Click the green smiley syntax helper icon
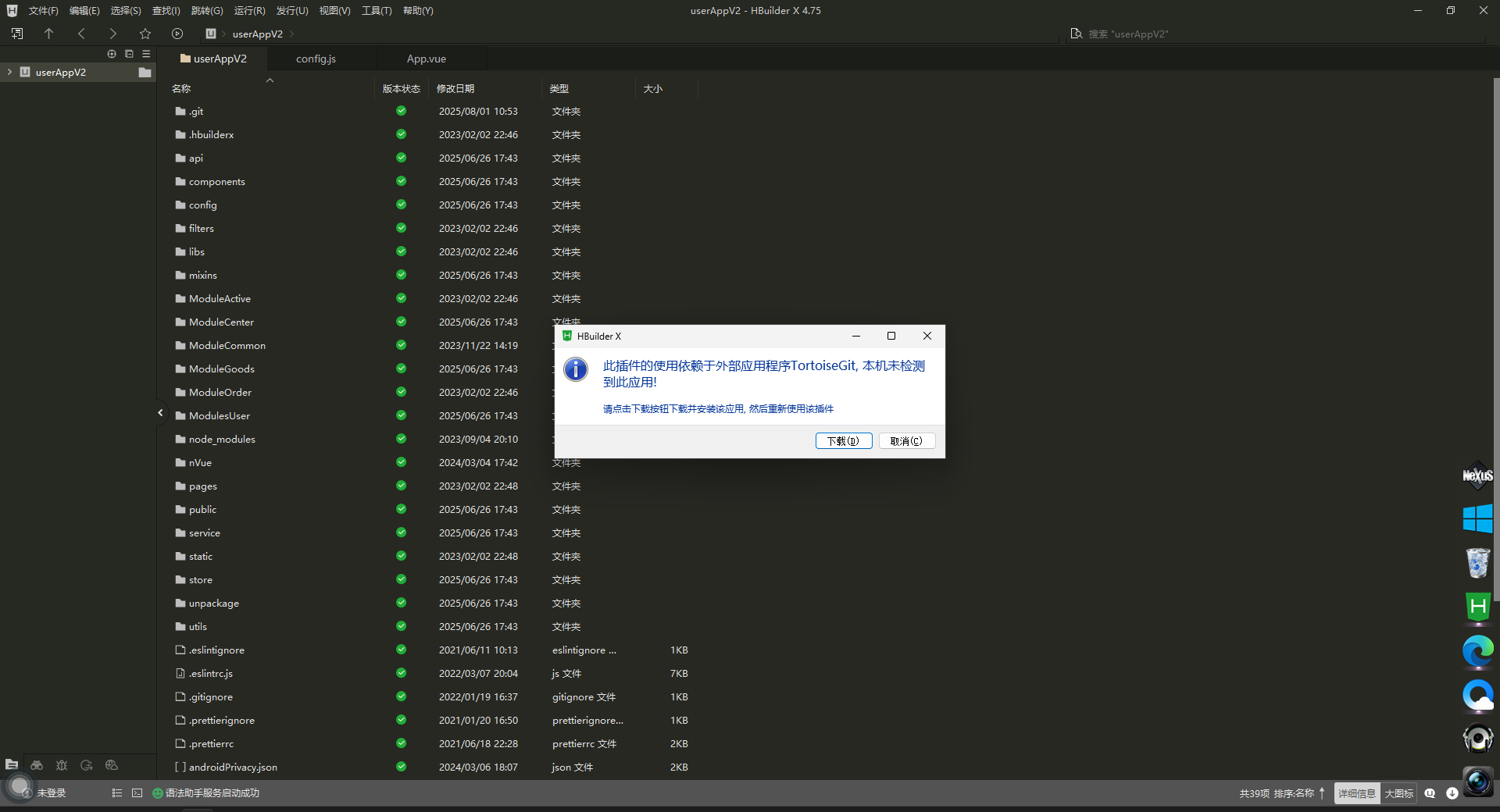This screenshot has height=812, width=1500. [158, 793]
